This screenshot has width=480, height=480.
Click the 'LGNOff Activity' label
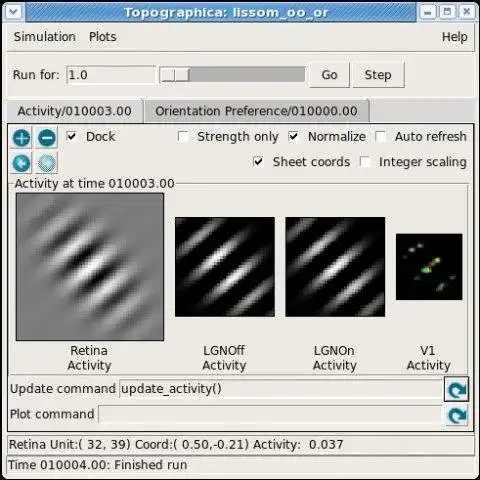[224, 358]
